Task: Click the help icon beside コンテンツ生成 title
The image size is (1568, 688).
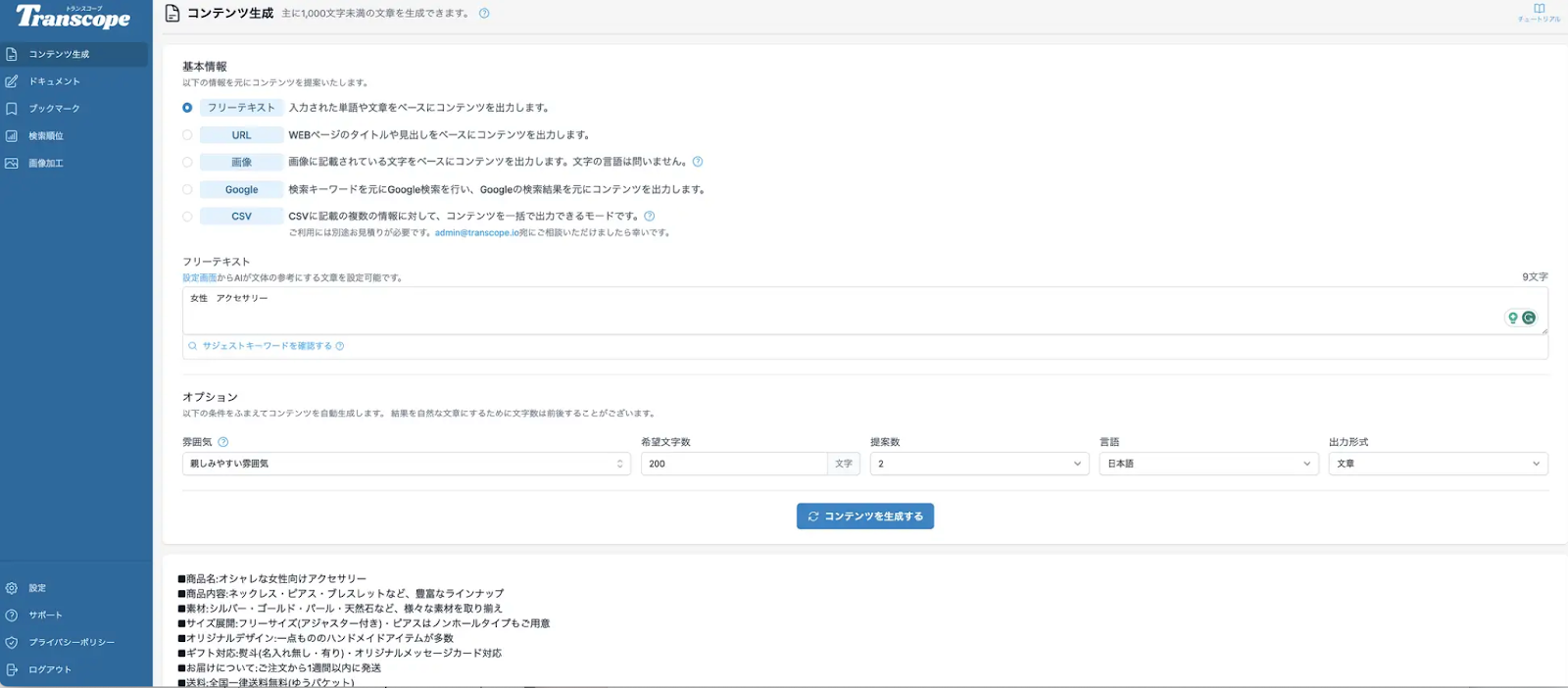Action: click(484, 14)
